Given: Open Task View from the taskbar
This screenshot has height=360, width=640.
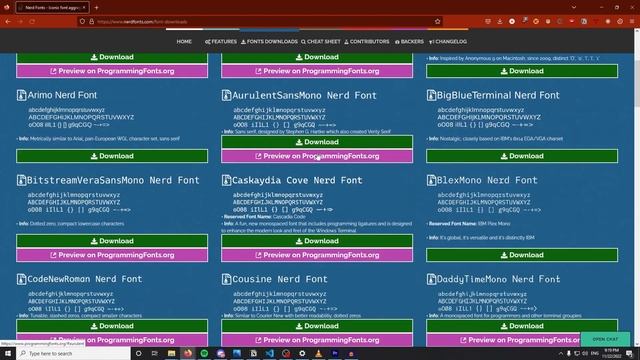Looking at the screenshot, I should [155, 353].
